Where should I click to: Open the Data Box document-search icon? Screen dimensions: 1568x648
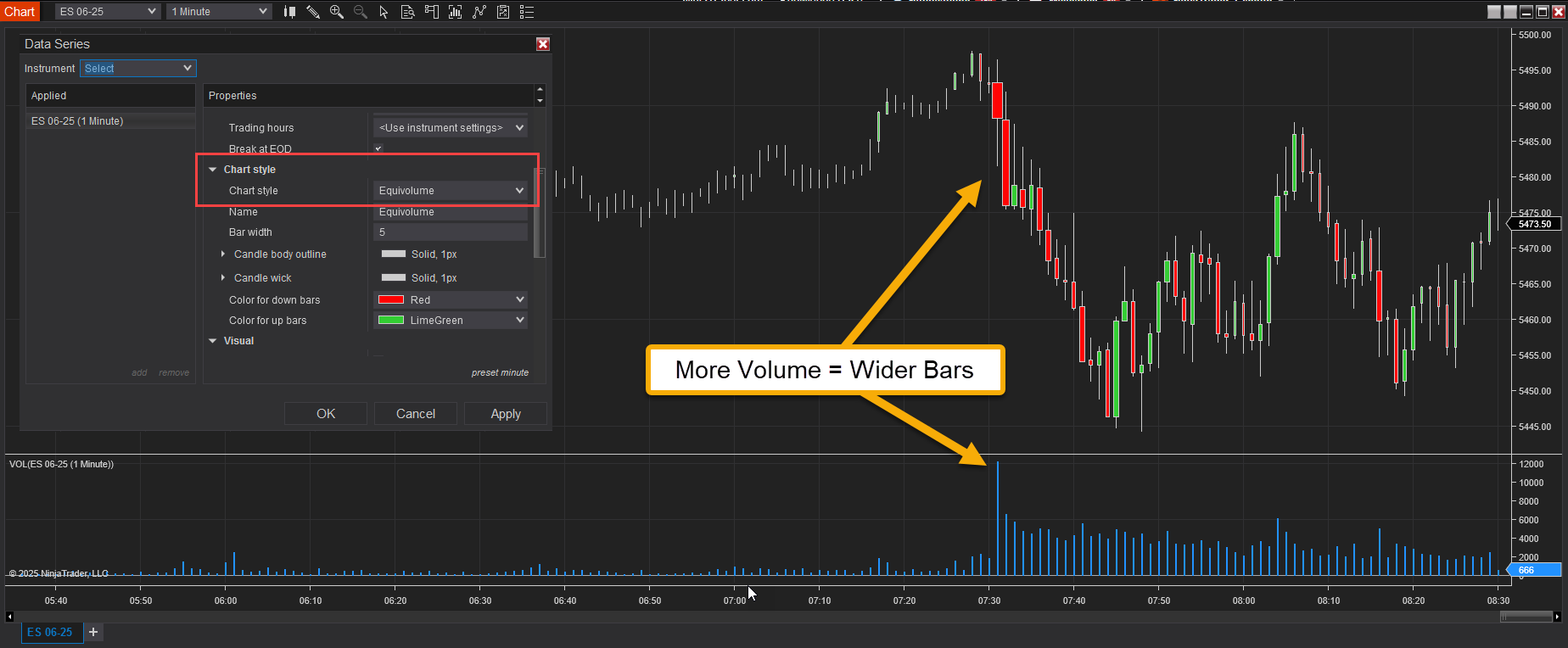[x=407, y=12]
